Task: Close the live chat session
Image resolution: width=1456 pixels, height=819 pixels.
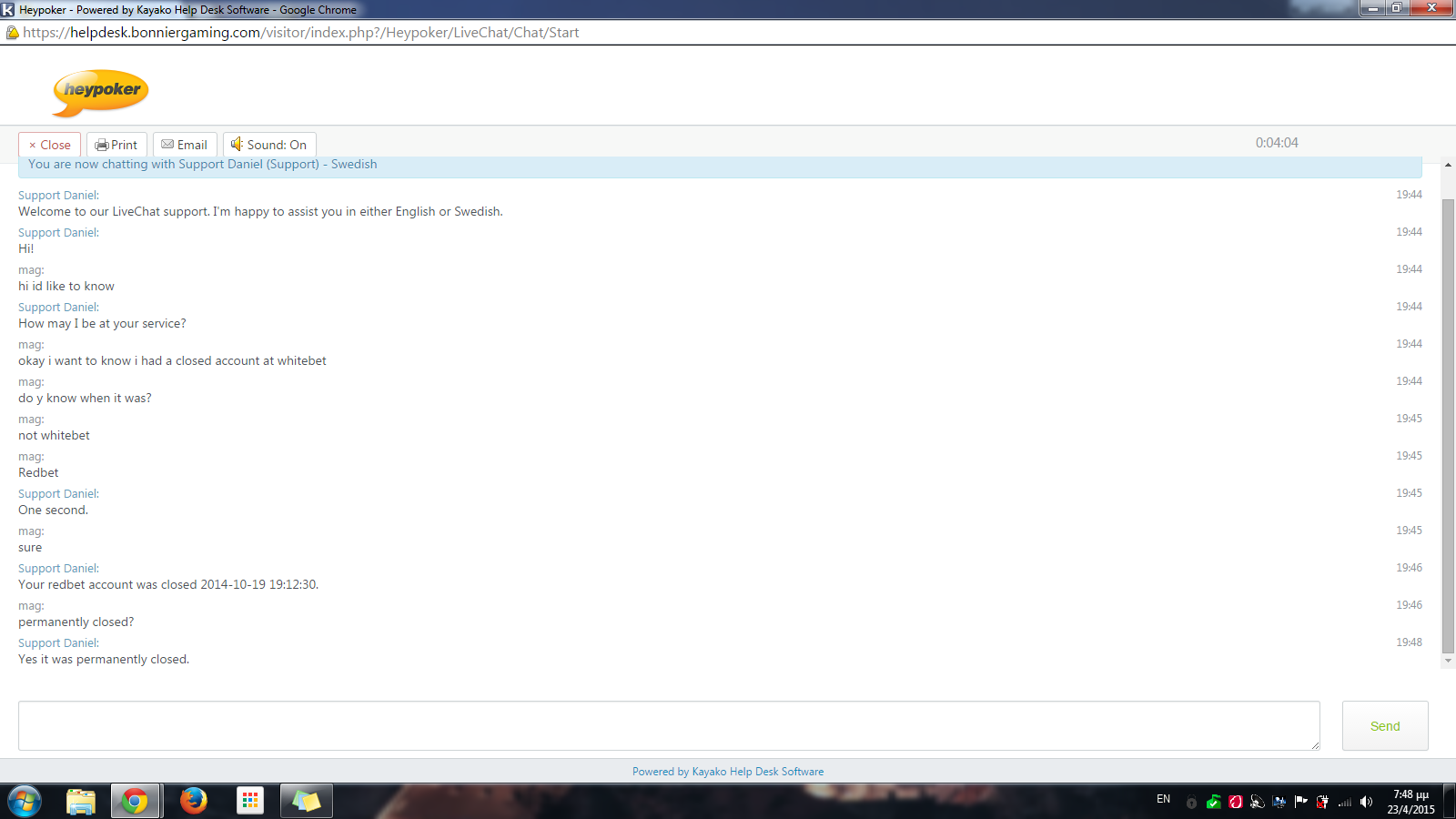Action: coord(50,145)
